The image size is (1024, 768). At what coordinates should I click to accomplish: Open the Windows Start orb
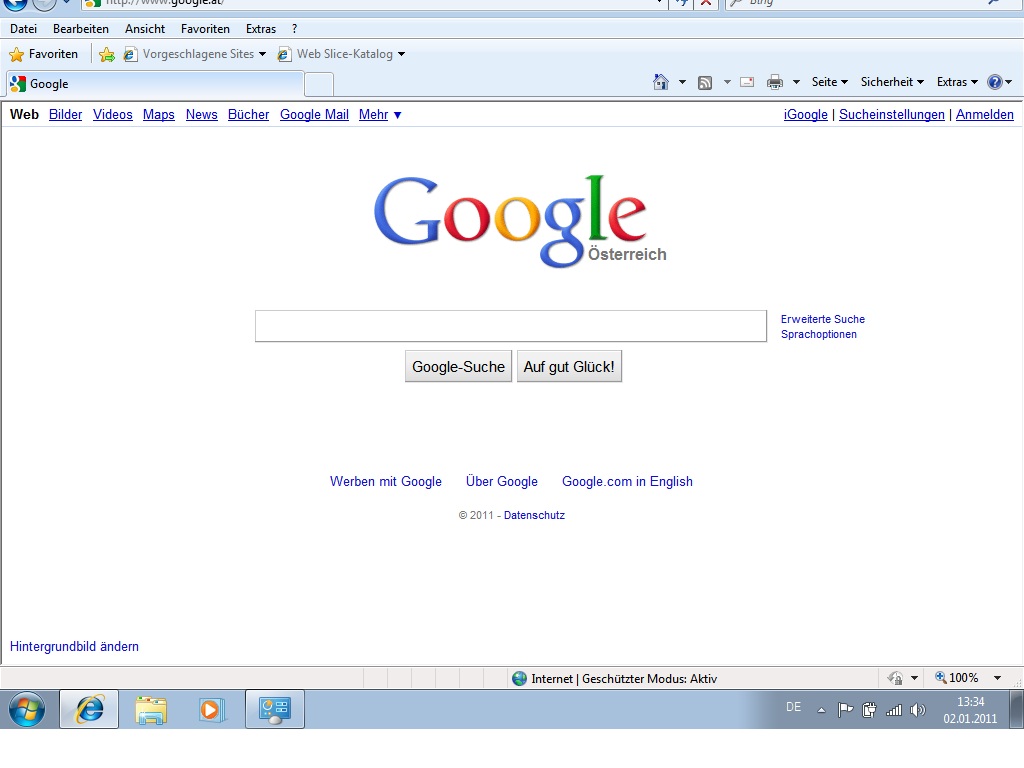coord(27,709)
